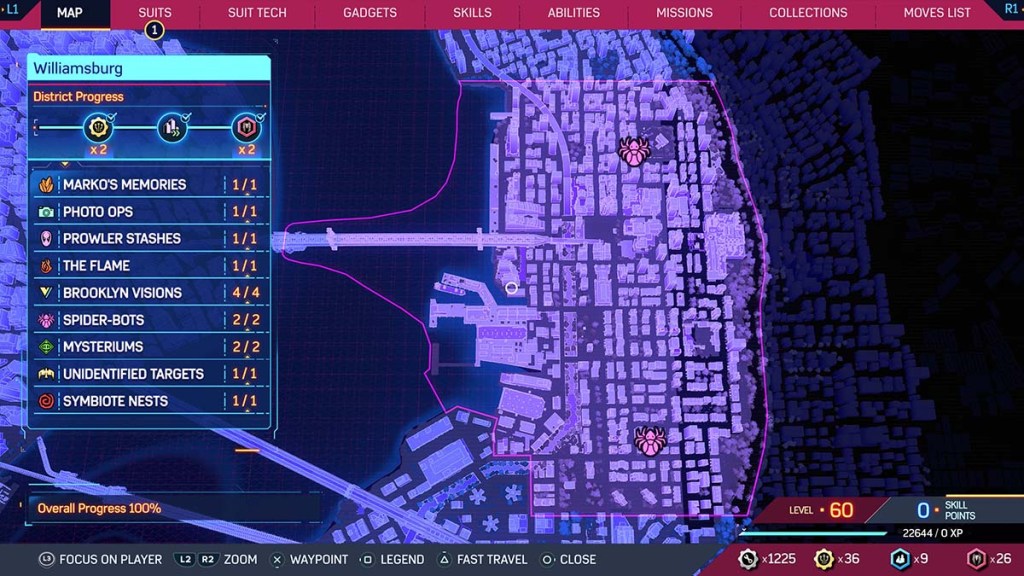Click the Prowler Stashes mask icon
The height and width of the screenshot is (576, 1024).
[x=46, y=239]
